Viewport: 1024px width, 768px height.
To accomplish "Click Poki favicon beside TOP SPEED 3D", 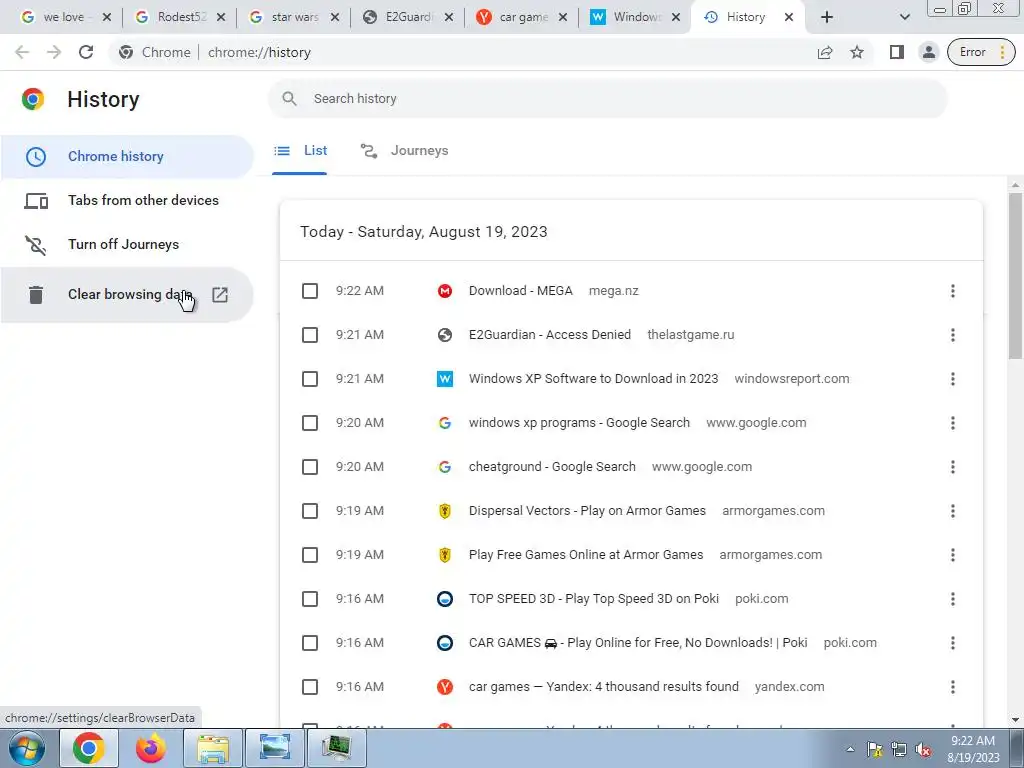I will [x=445, y=599].
